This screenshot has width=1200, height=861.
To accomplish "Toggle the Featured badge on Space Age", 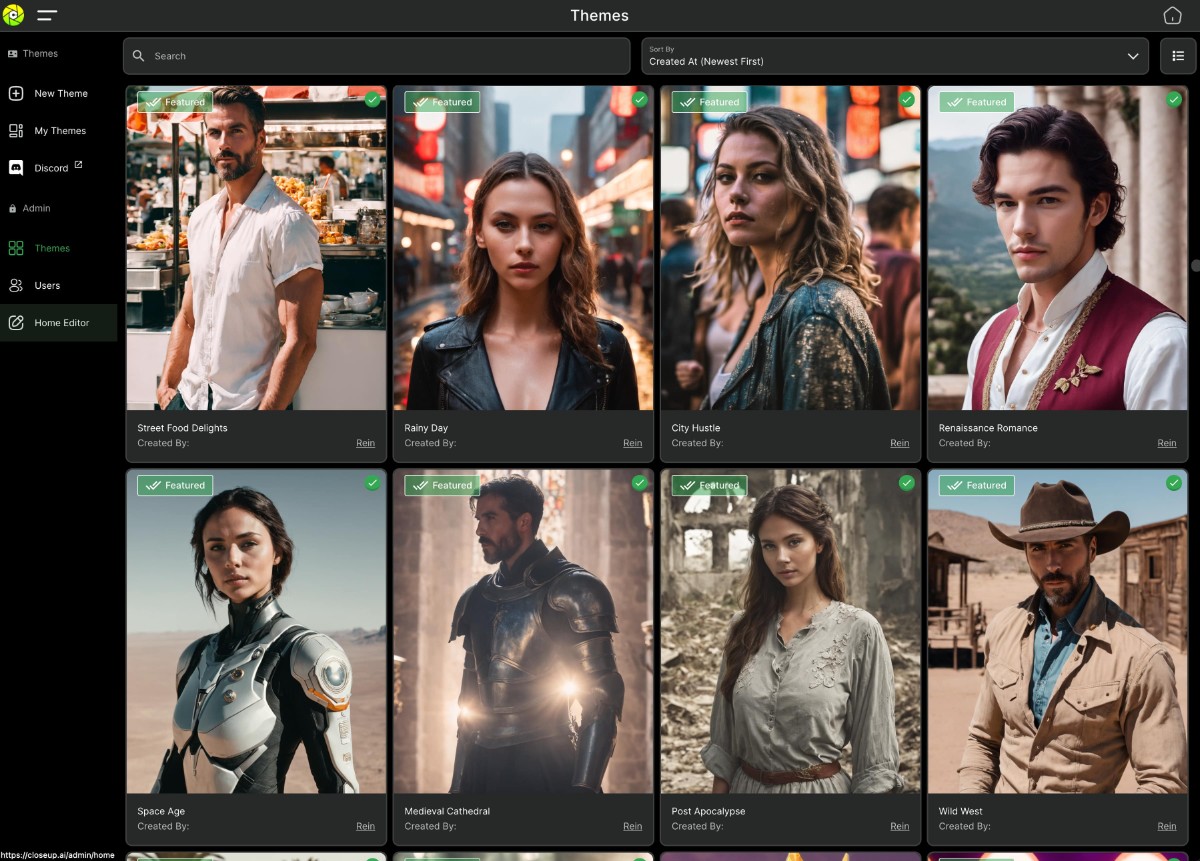I will pyautogui.click(x=175, y=485).
